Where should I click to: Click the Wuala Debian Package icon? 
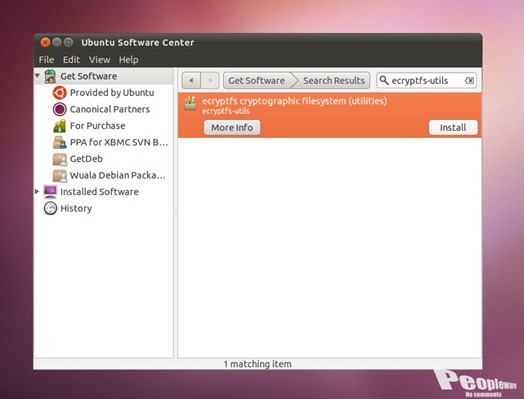pos(59,175)
